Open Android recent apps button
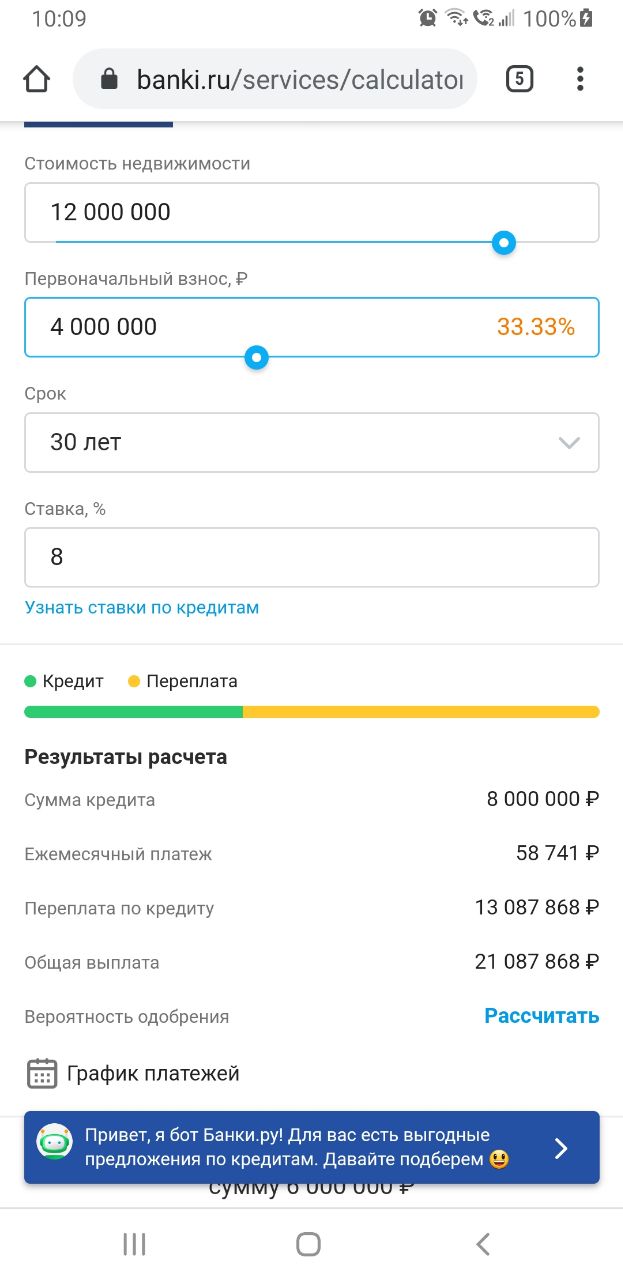 pos(134,1244)
